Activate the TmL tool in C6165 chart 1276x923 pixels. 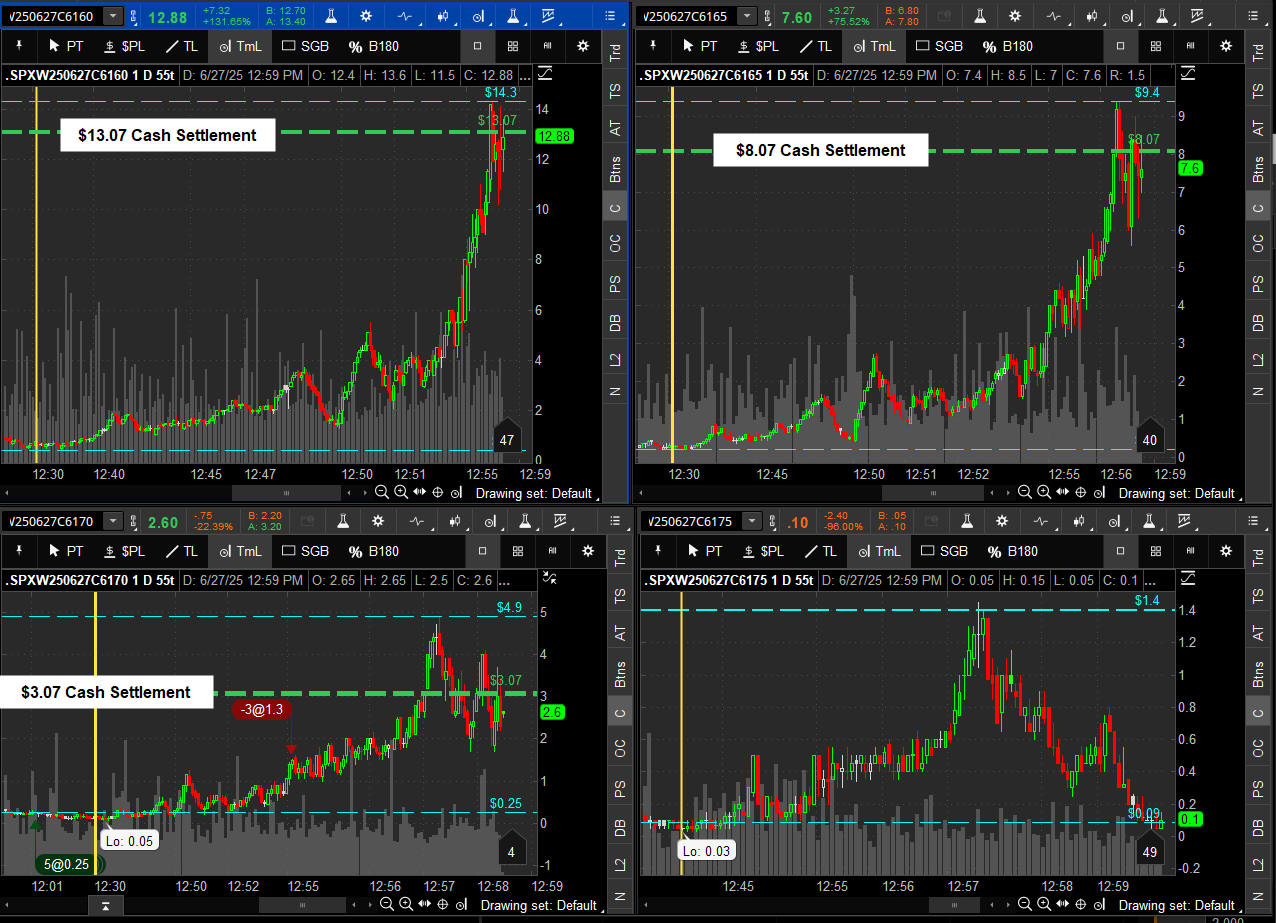[873, 46]
